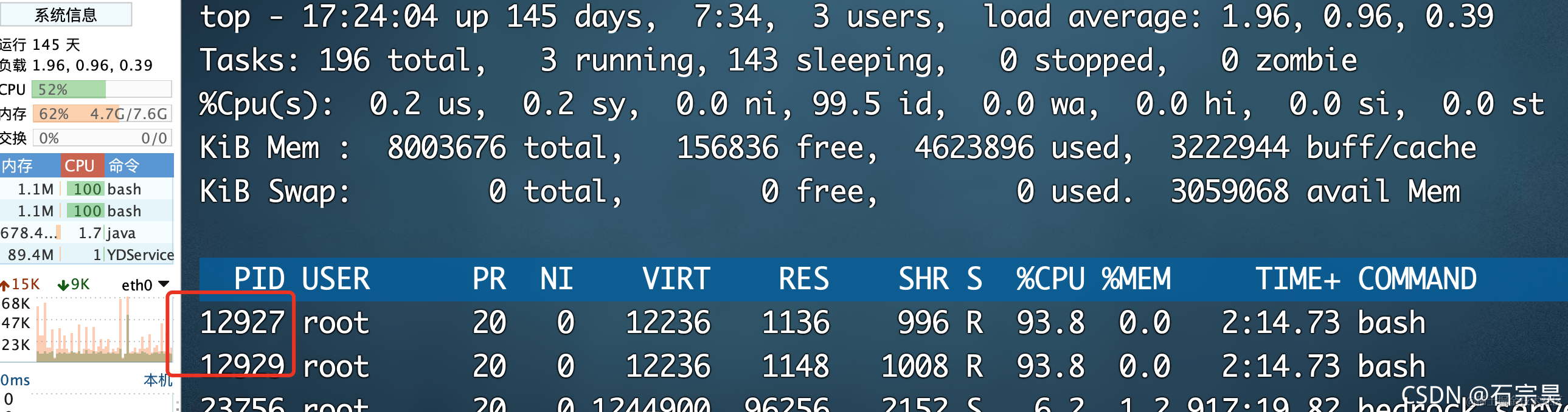Click the TIME+ column header in terminal
The image size is (1568, 412).
1298,280
